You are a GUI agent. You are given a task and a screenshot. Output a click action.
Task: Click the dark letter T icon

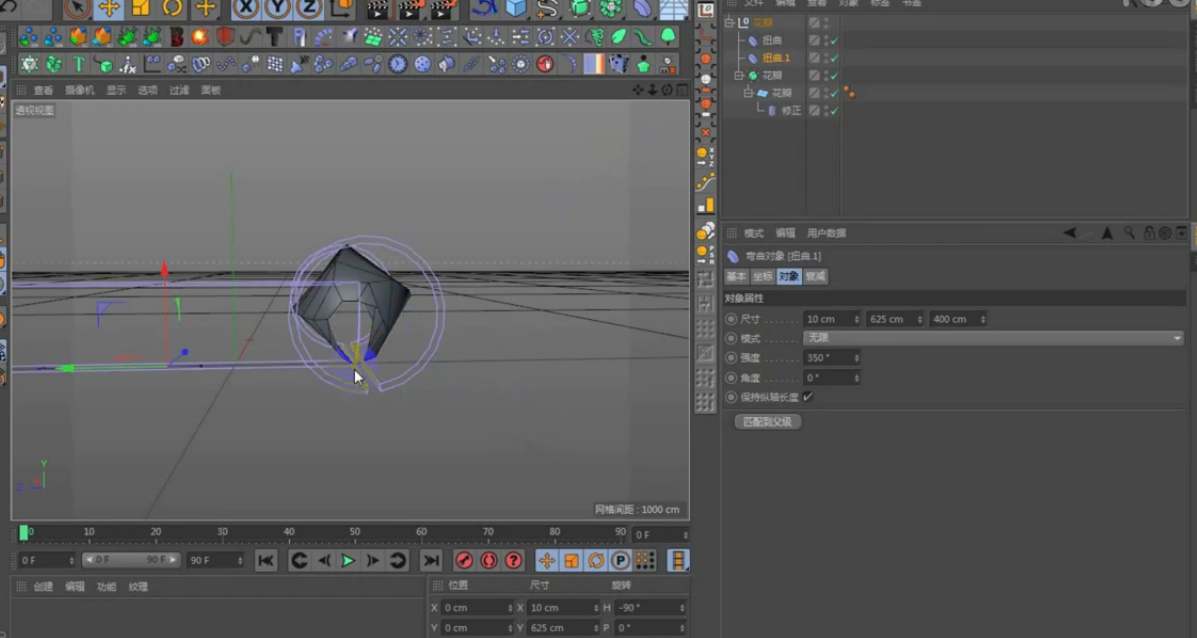(x=274, y=36)
